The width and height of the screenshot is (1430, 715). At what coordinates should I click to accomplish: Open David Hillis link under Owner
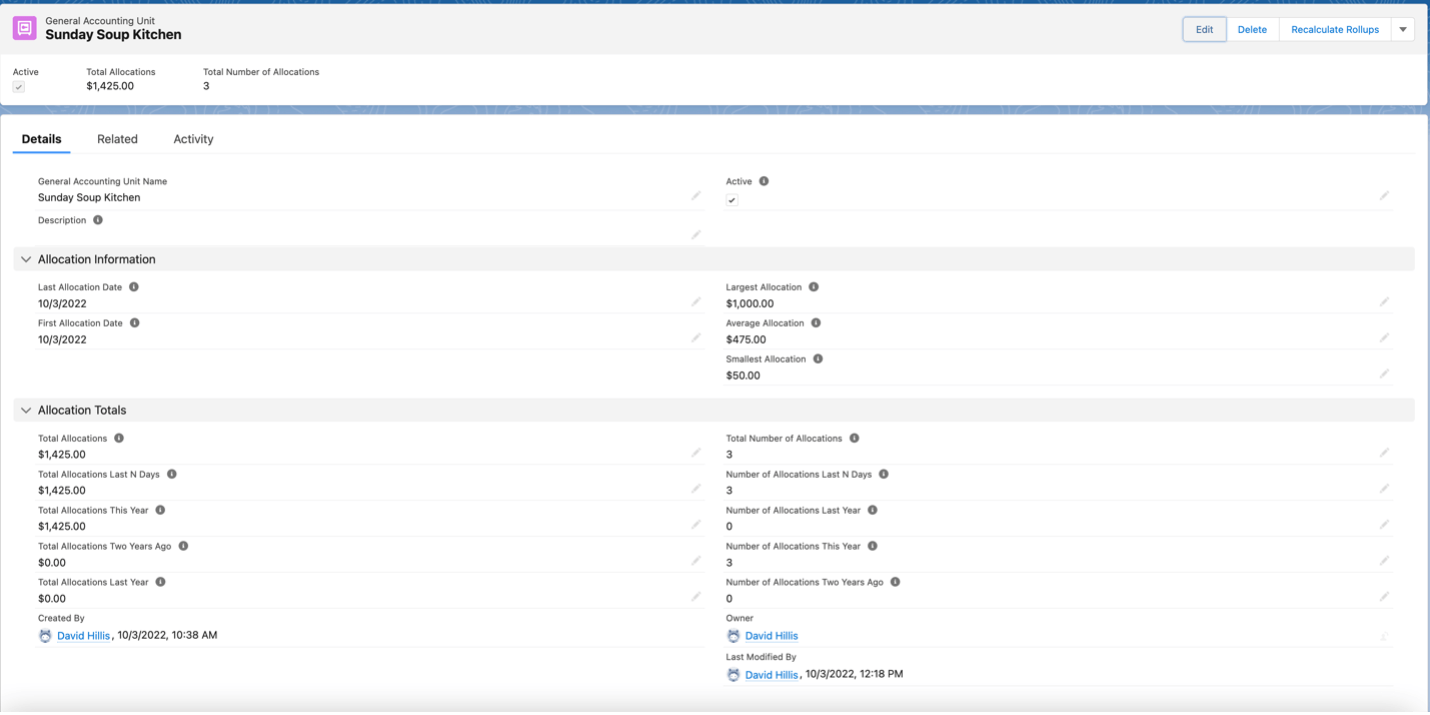coord(771,636)
